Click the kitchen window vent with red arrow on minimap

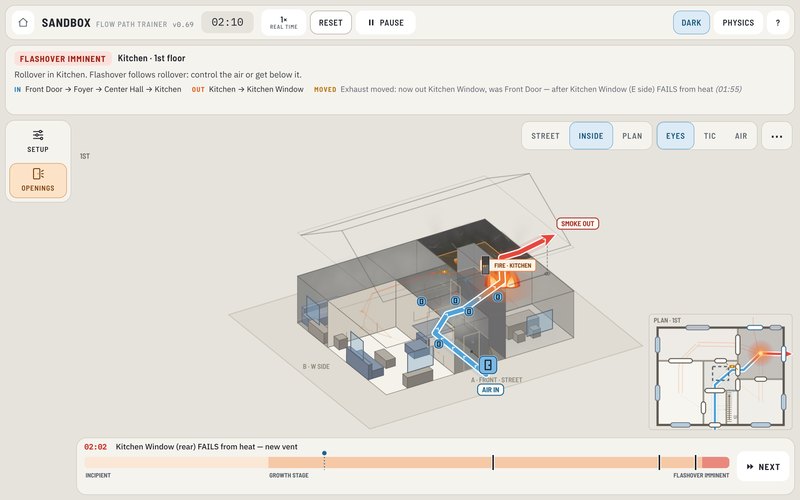[785, 354]
